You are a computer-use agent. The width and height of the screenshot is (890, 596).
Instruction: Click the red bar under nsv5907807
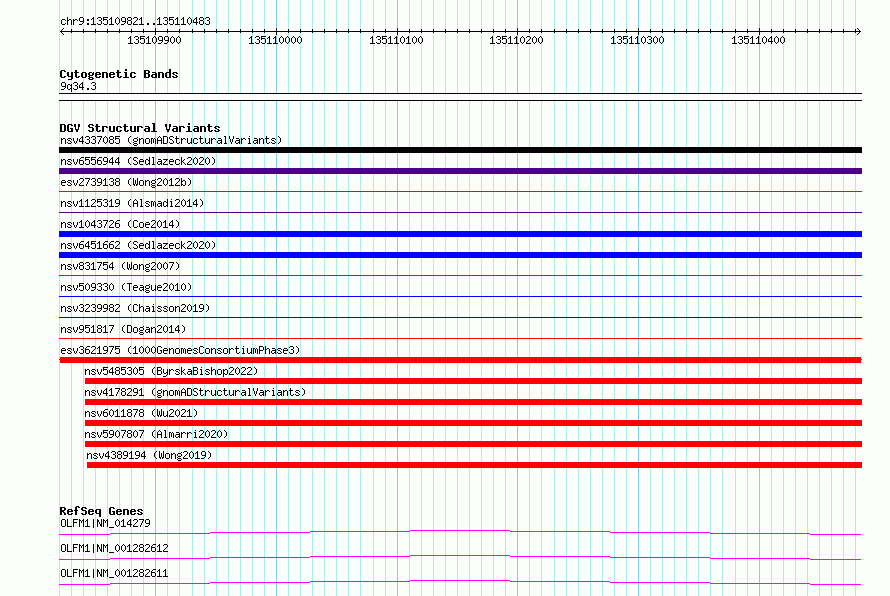[473, 444]
